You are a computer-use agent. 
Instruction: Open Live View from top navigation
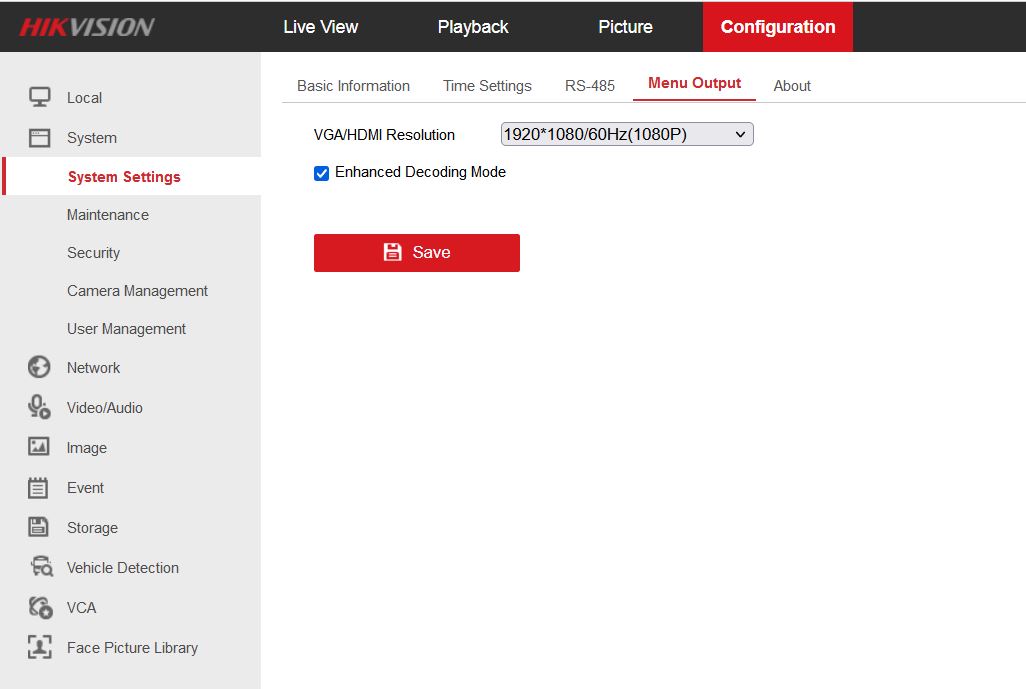[320, 27]
